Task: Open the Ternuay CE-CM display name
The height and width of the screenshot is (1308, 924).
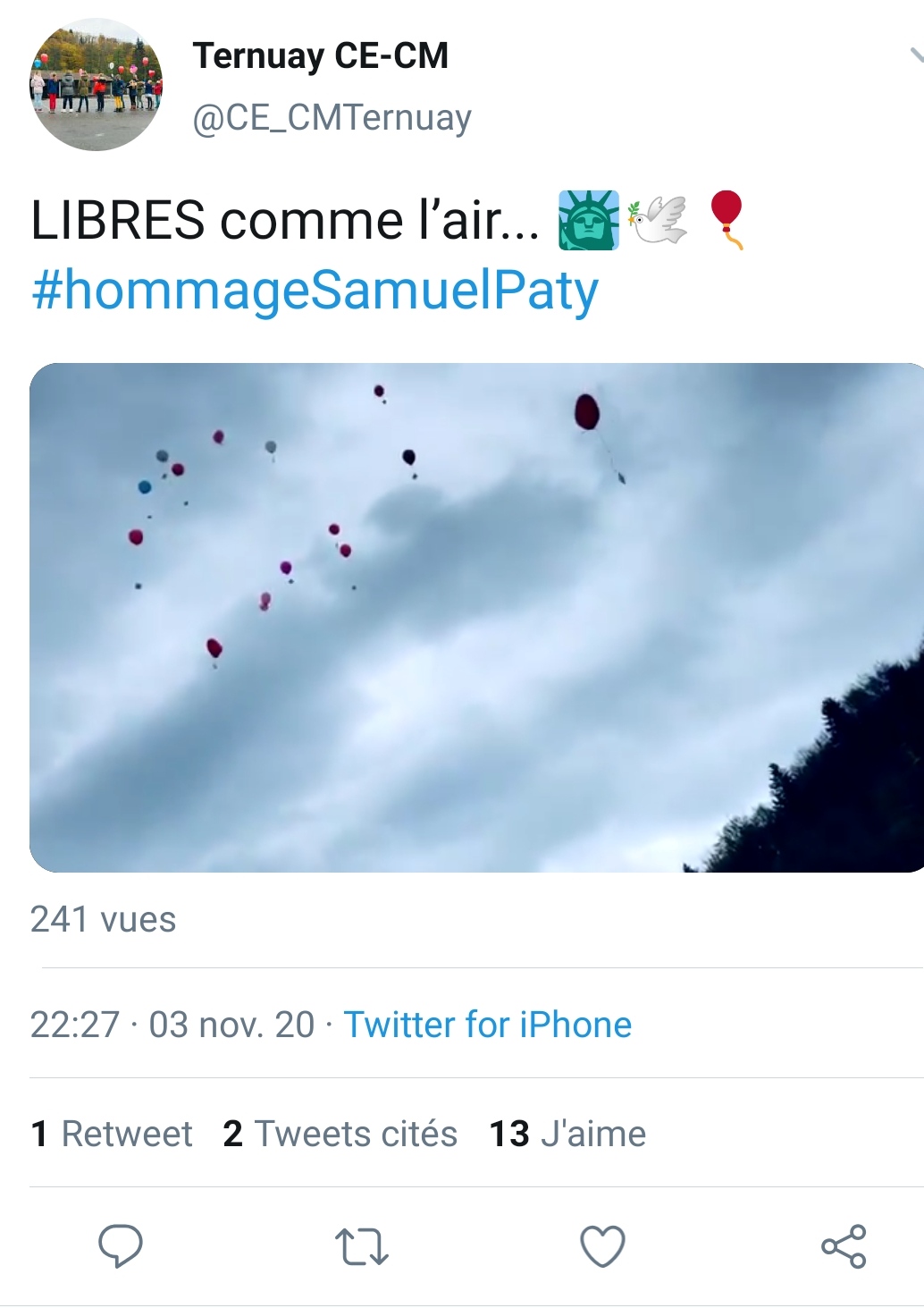Action: coord(321,55)
